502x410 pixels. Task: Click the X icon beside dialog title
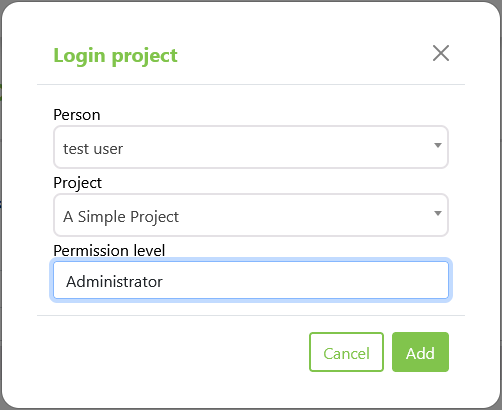click(x=441, y=53)
